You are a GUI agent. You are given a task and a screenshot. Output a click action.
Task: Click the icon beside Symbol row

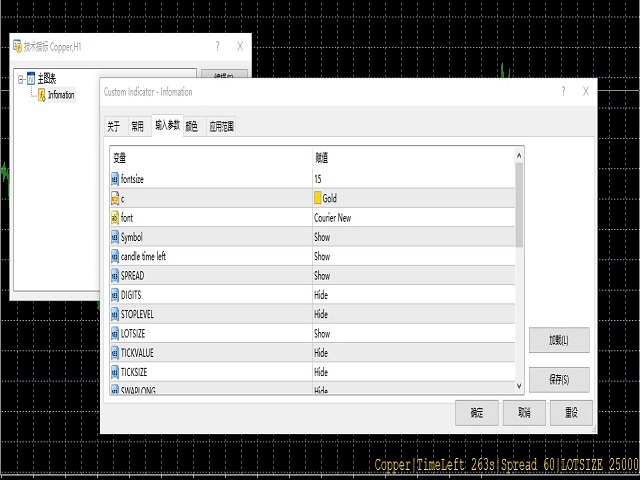coord(115,237)
